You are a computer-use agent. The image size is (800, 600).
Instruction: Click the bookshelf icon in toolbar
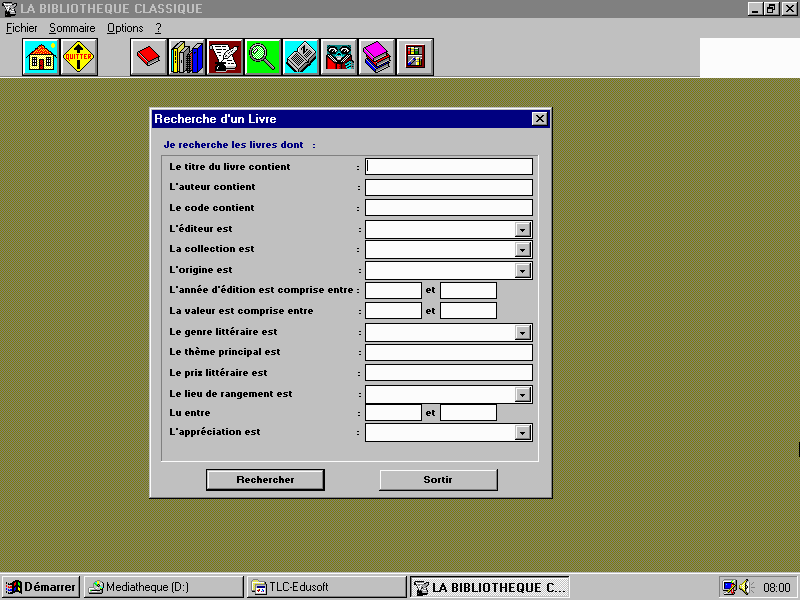(415, 58)
